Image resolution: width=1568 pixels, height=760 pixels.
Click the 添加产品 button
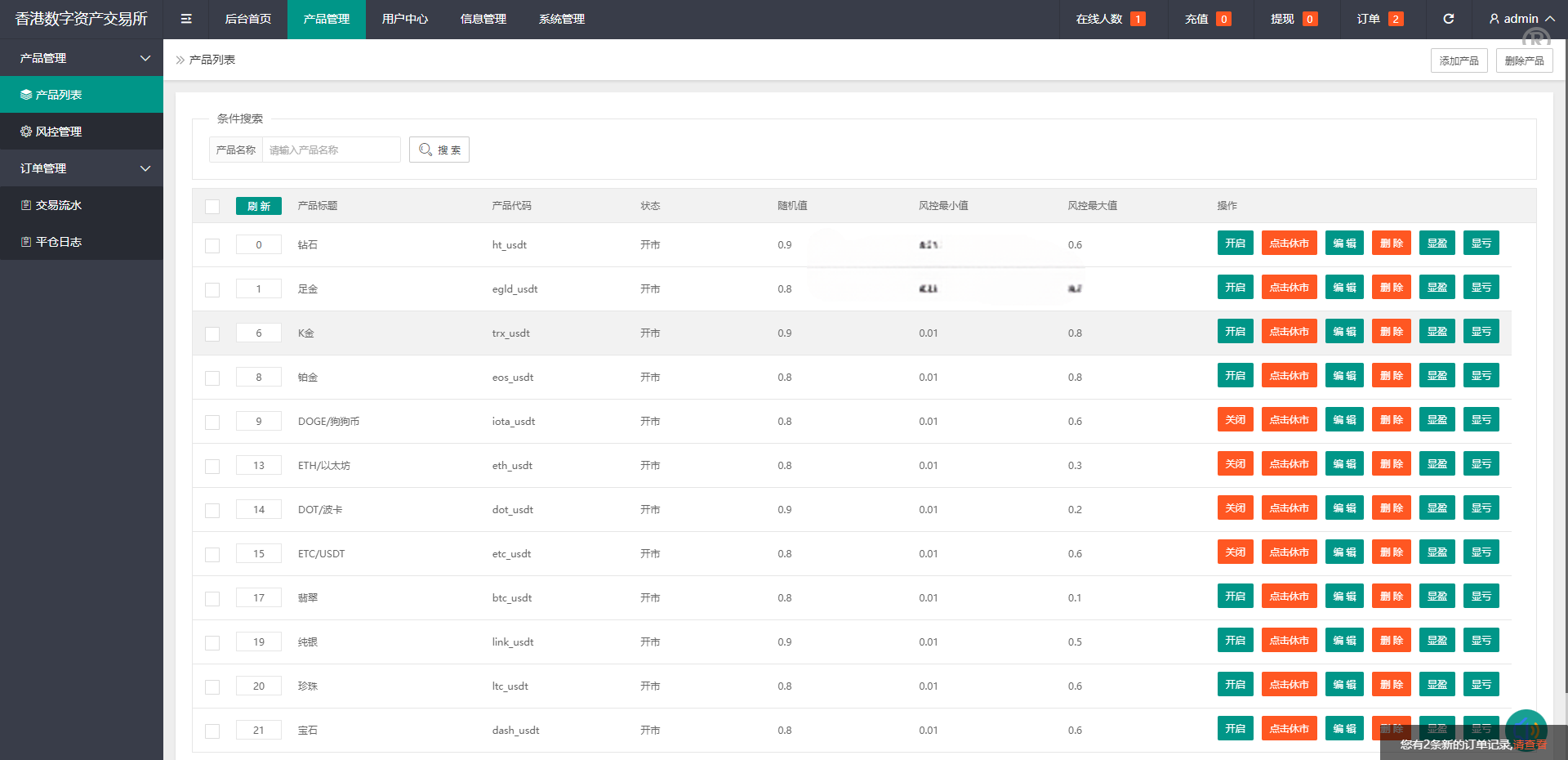point(1459,60)
